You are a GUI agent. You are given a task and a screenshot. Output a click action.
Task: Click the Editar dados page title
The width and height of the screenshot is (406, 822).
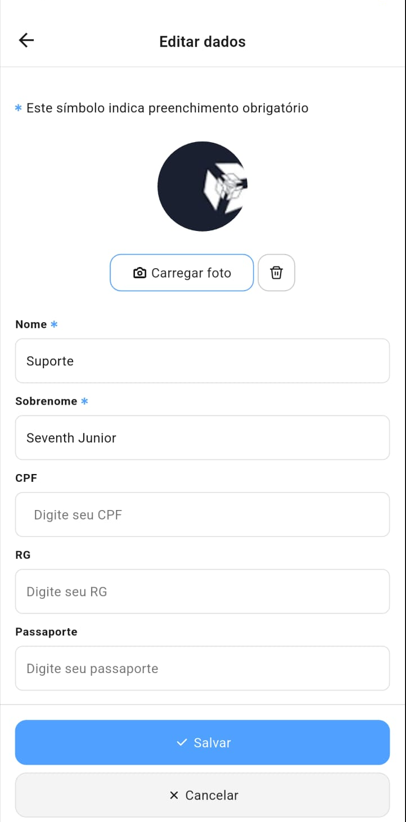click(x=202, y=41)
